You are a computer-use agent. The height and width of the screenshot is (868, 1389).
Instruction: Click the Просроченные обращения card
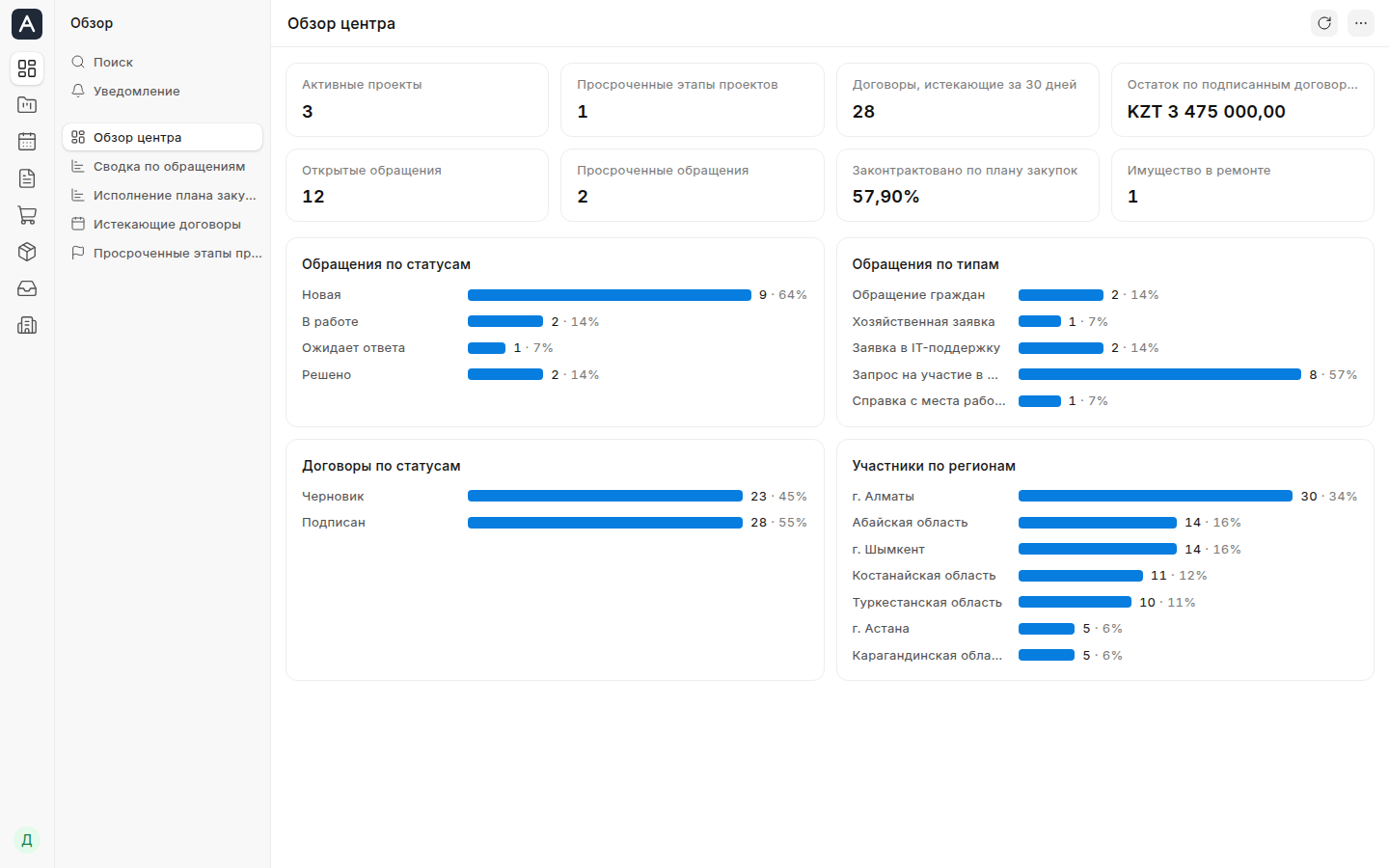[x=693, y=185]
